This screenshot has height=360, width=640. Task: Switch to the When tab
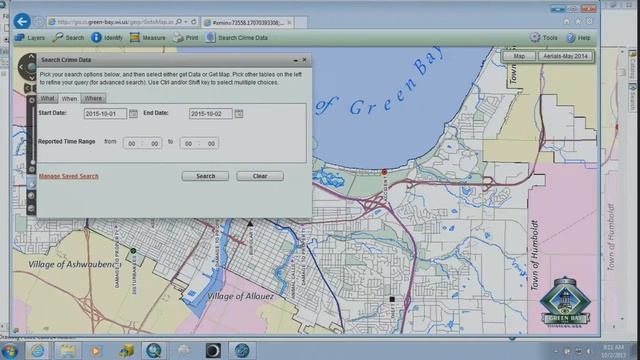coord(69,98)
